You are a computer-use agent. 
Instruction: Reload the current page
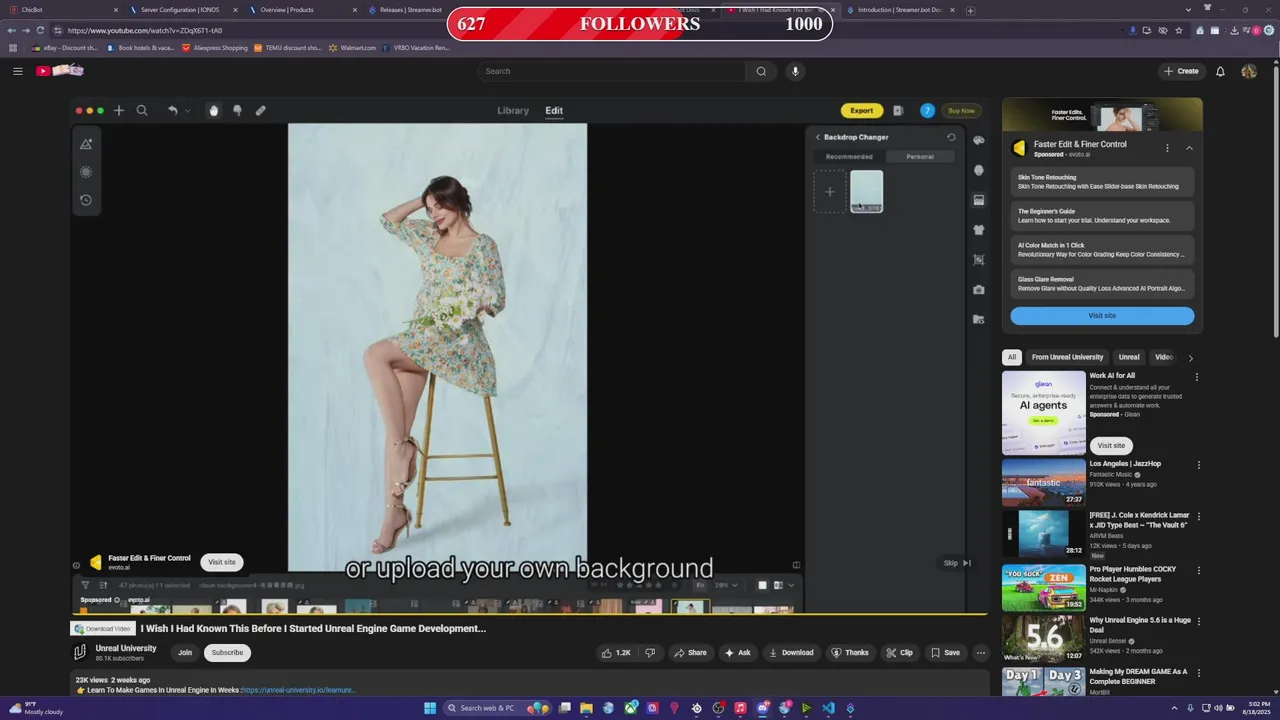40,30
